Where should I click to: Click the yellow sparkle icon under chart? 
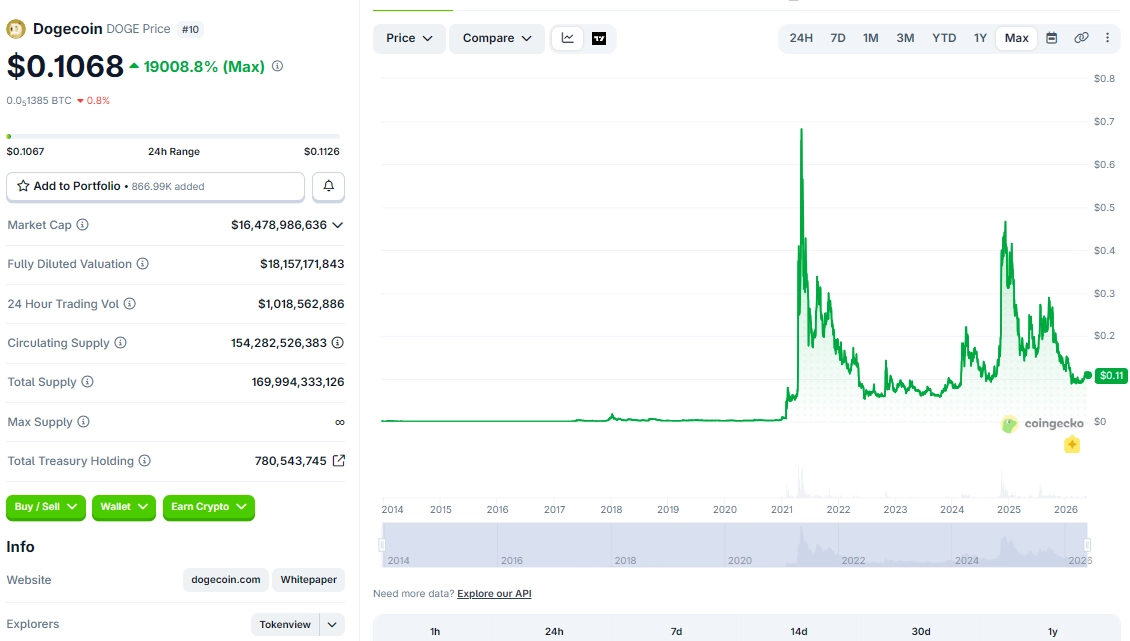(x=1072, y=444)
